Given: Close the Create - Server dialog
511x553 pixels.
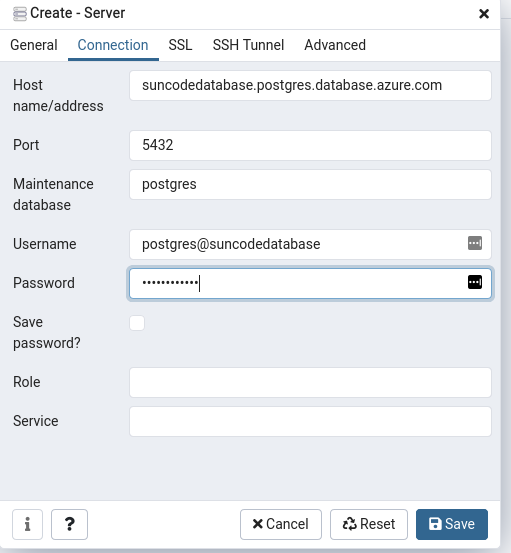Looking at the screenshot, I should click(484, 14).
